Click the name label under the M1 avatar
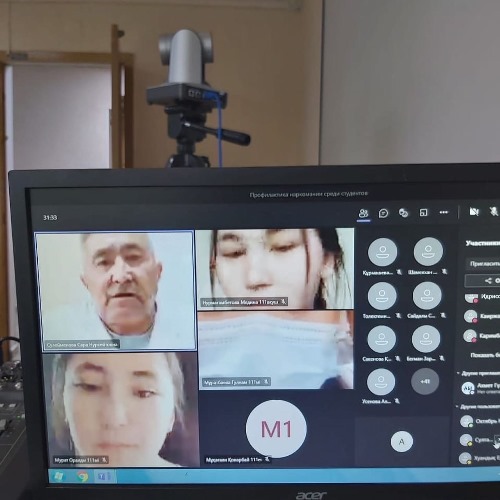The height and width of the screenshot is (500, 500). click(x=237, y=460)
